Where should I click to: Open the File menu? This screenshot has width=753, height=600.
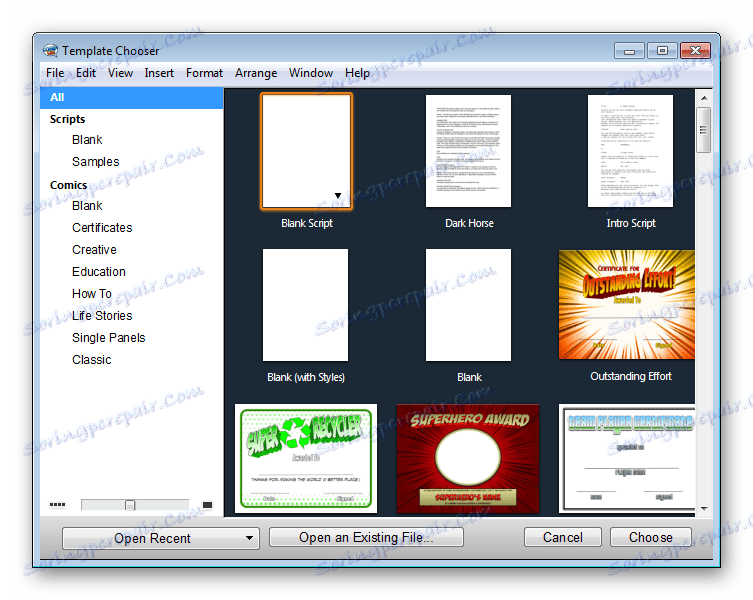point(55,73)
